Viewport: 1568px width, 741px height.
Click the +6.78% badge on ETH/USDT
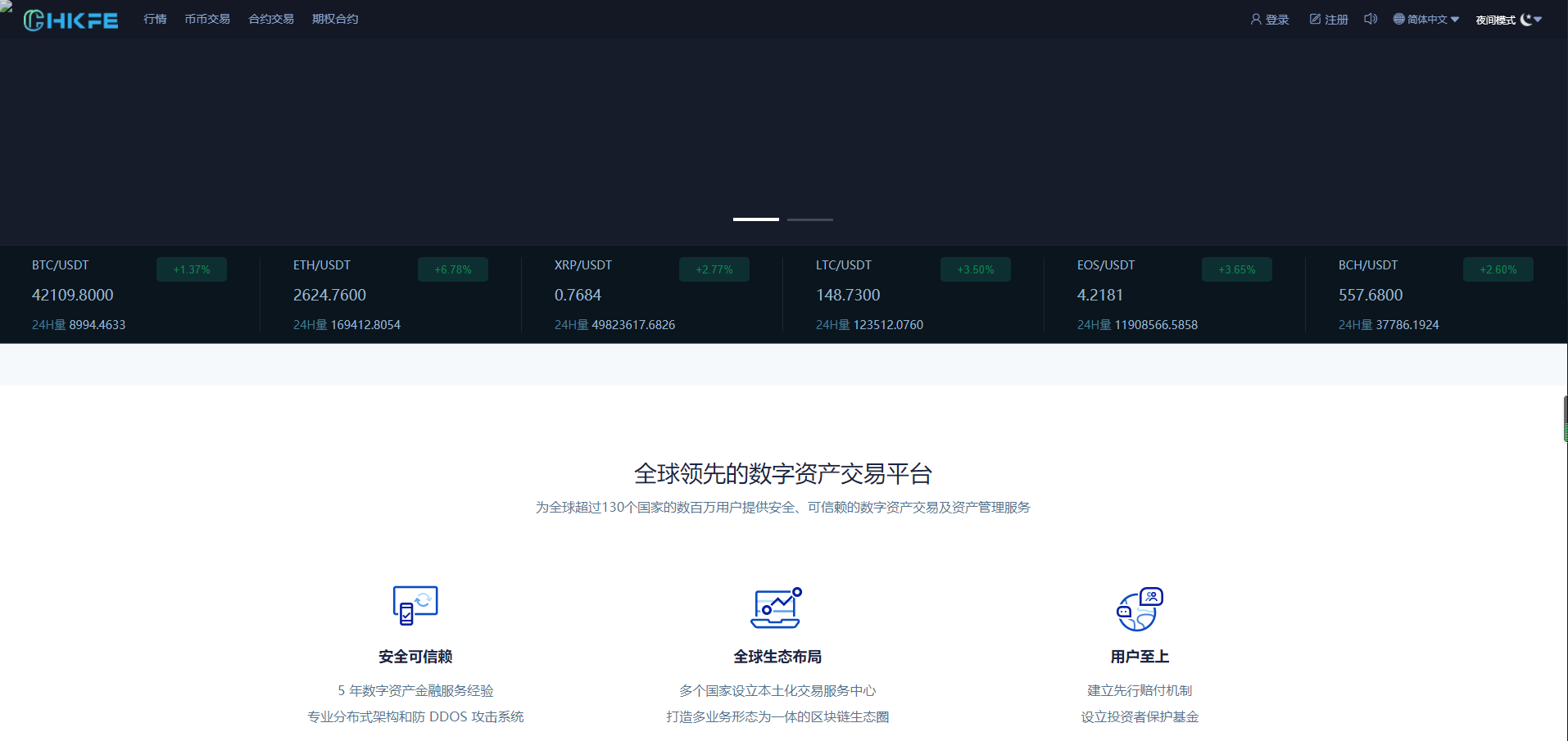pos(452,269)
